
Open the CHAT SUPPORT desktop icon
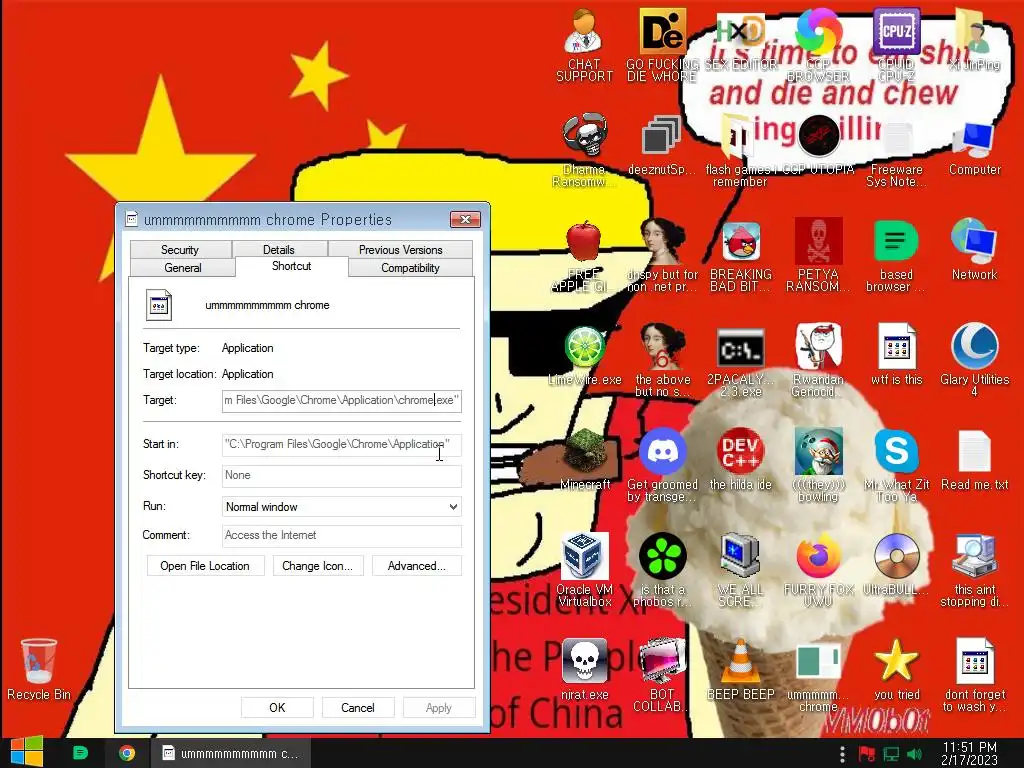pyautogui.click(x=584, y=46)
